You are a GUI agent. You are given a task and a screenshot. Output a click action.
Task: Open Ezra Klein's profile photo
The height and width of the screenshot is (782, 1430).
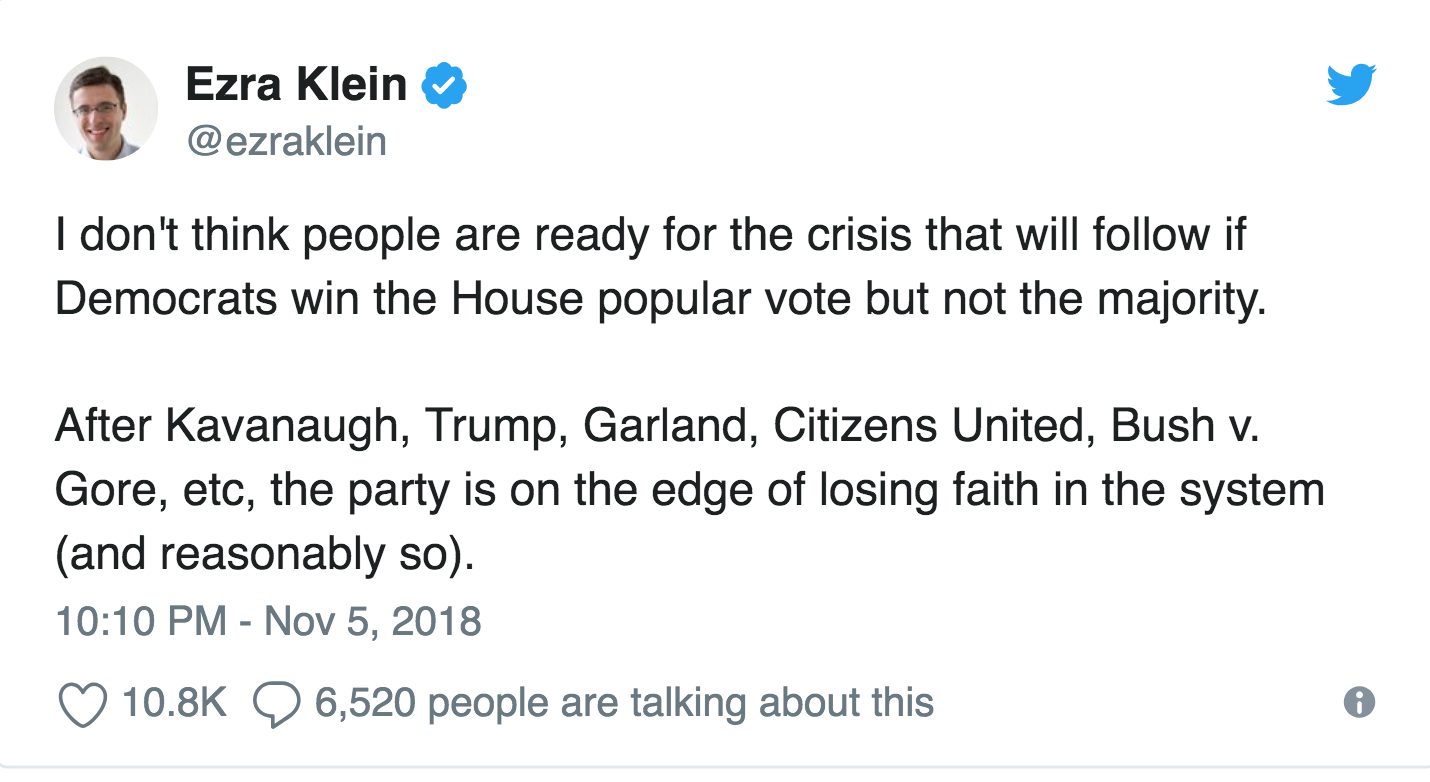click(106, 108)
